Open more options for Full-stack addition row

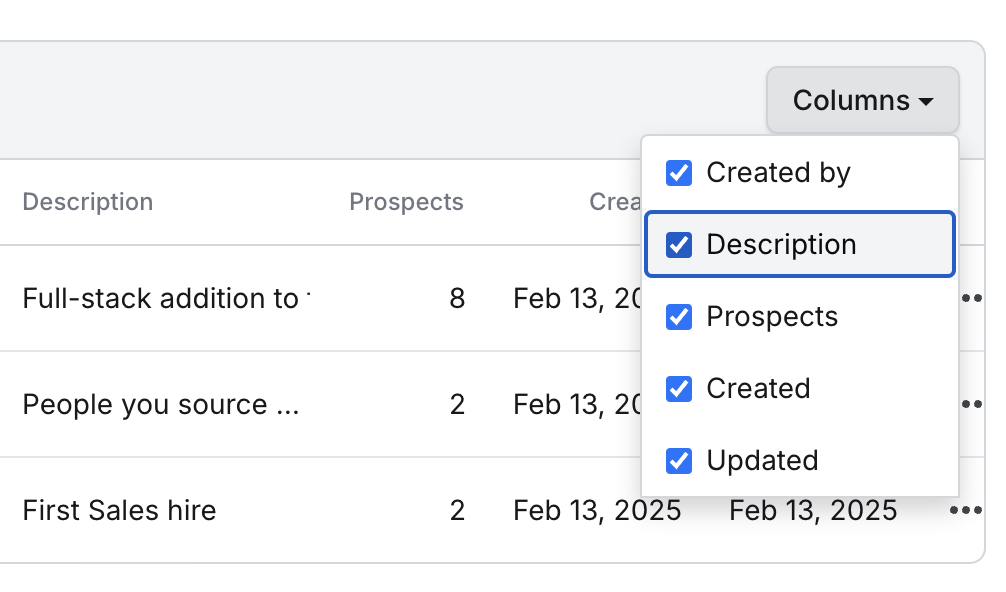(x=972, y=298)
